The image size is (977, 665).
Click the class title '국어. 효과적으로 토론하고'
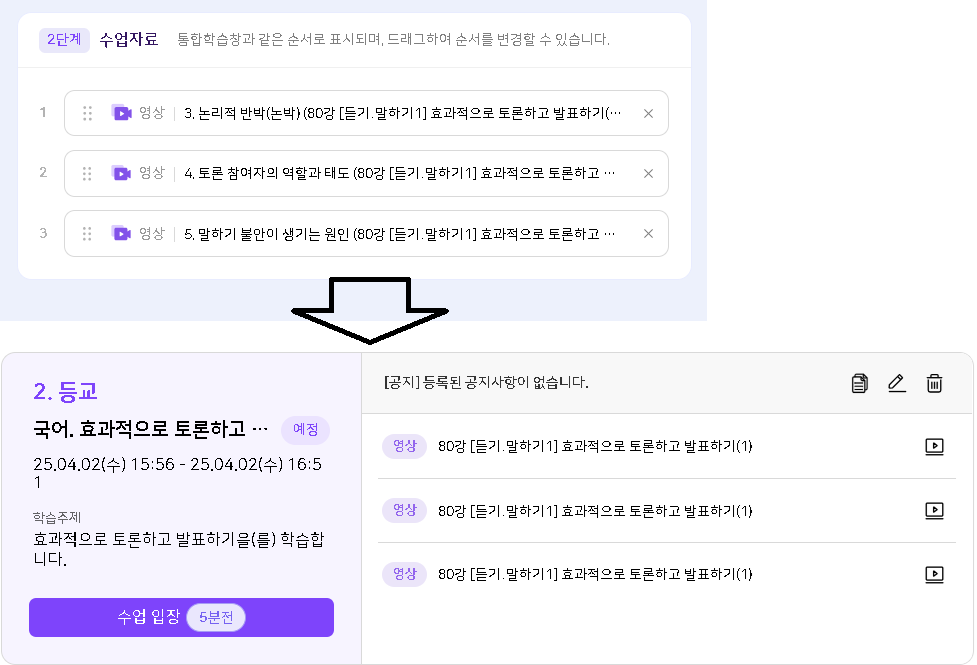151,430
